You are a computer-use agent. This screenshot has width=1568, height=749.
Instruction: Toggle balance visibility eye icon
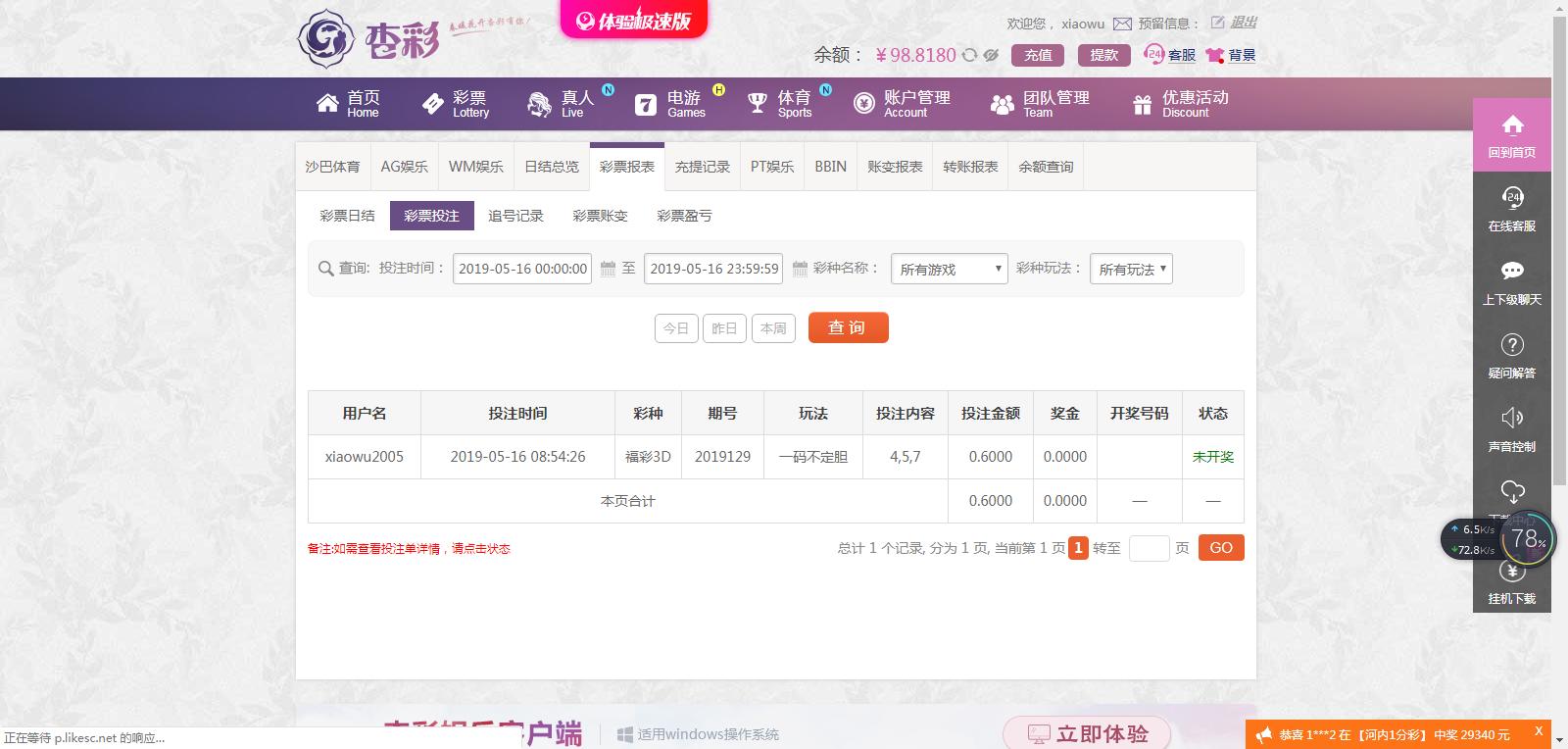coord(991,55)
